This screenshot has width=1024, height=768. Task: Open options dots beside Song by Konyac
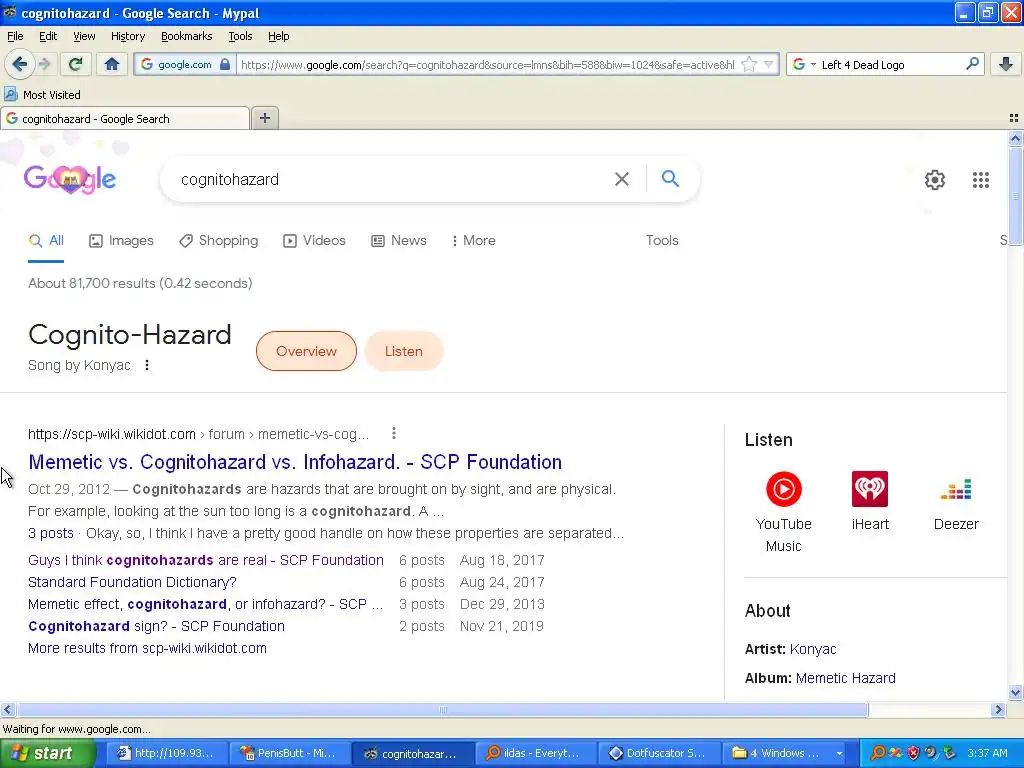(147, 365)
